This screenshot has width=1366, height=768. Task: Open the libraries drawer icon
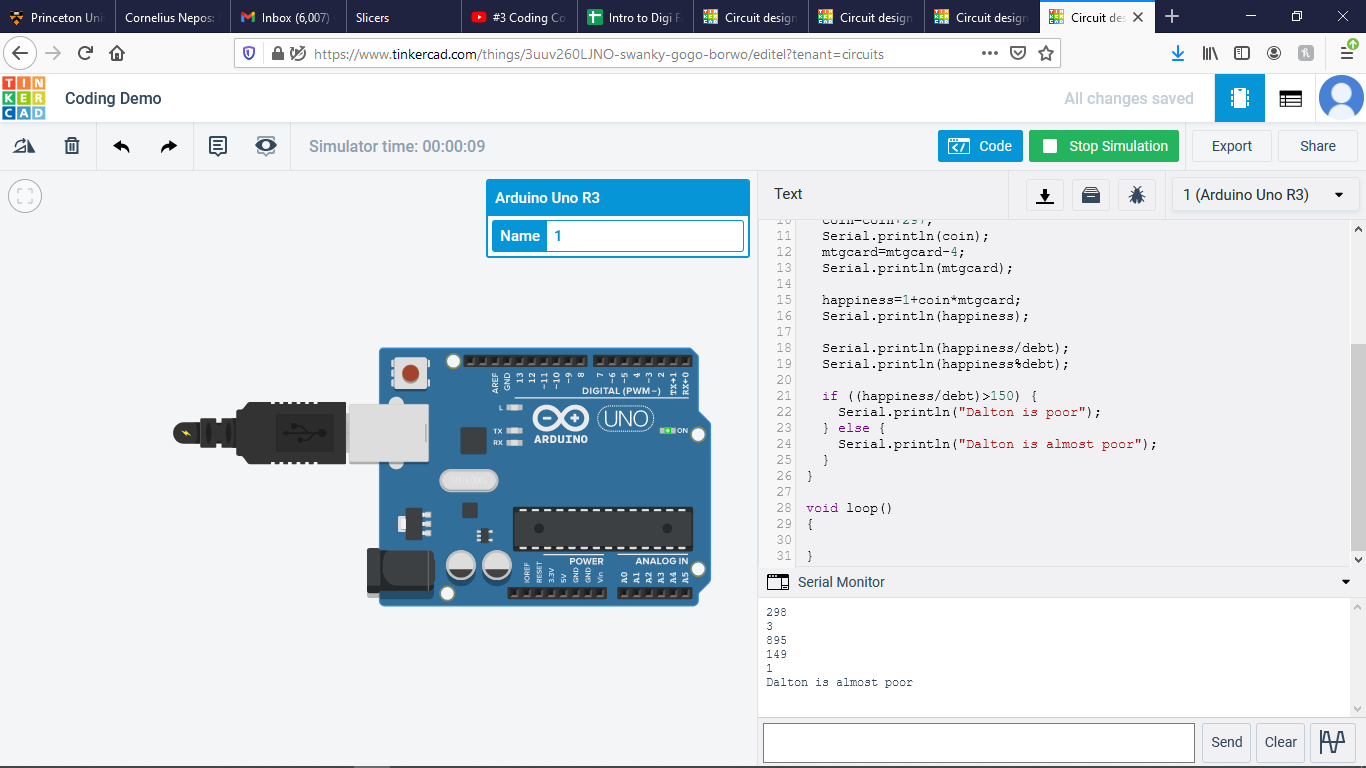[1091, 195]
